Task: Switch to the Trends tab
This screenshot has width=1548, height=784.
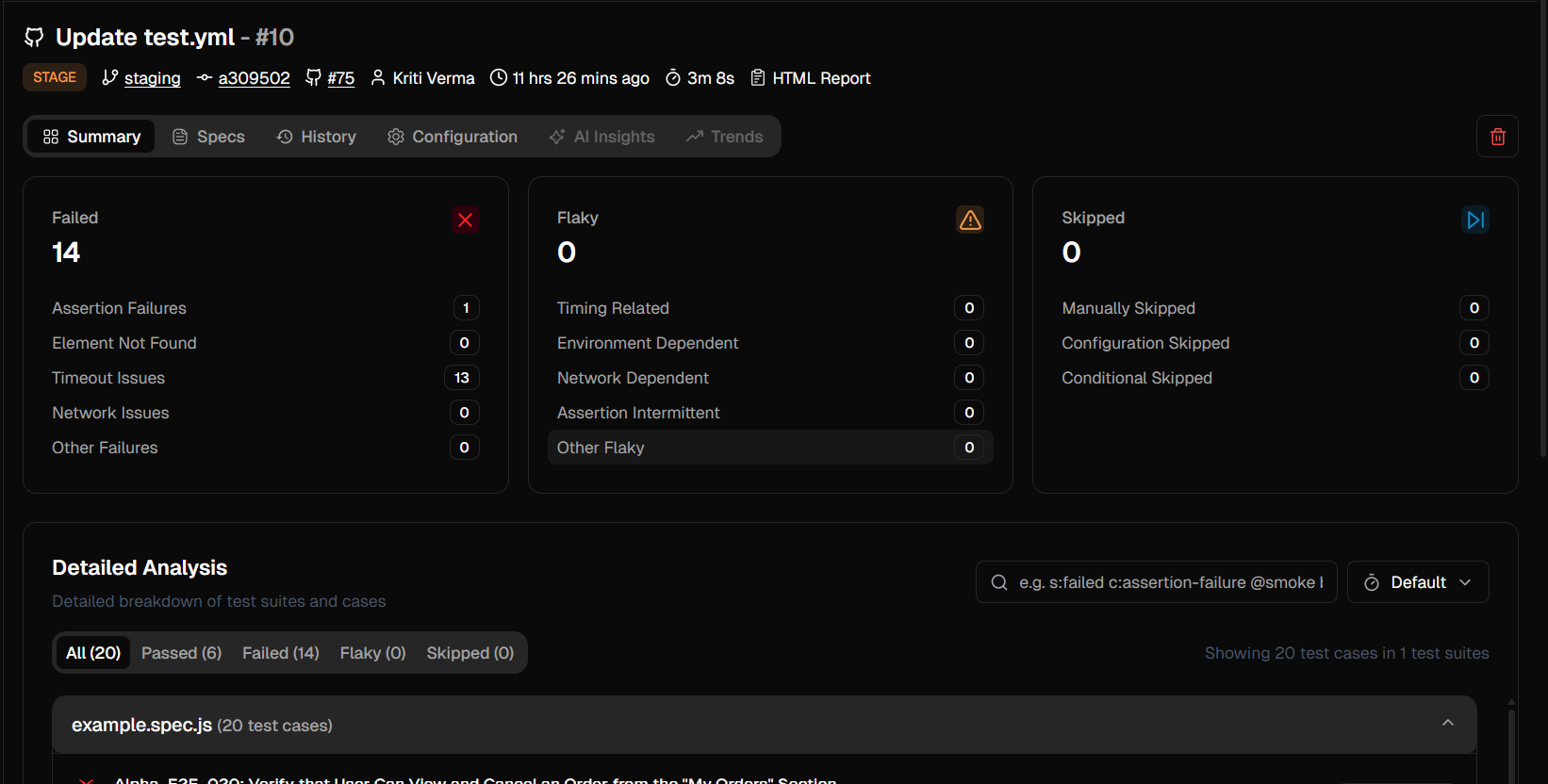Action: pos(724,137)
